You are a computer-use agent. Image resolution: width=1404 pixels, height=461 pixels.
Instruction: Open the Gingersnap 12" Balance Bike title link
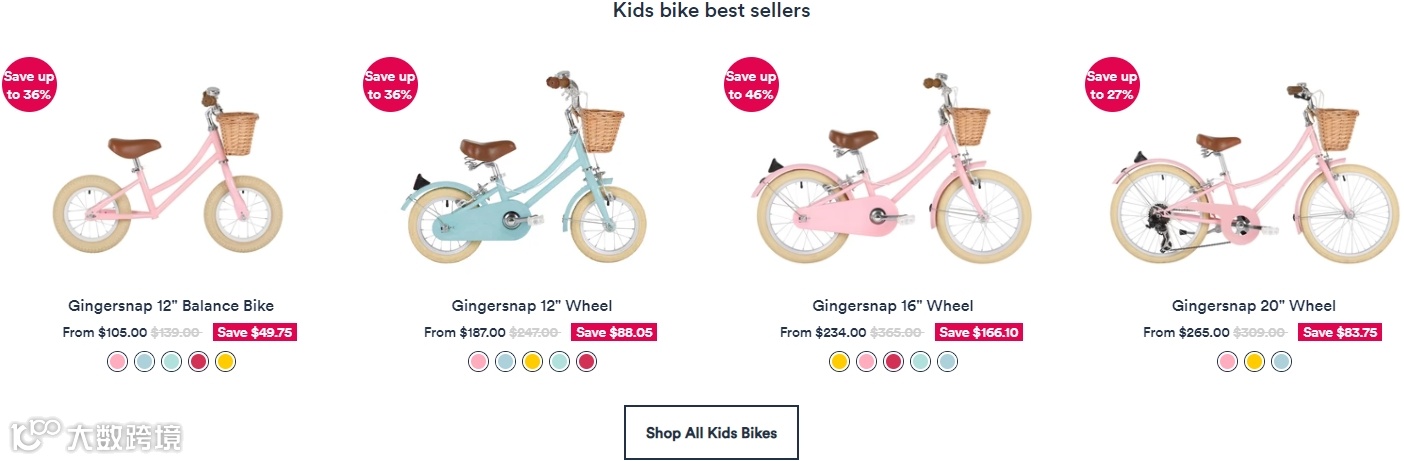click(171, 306)
